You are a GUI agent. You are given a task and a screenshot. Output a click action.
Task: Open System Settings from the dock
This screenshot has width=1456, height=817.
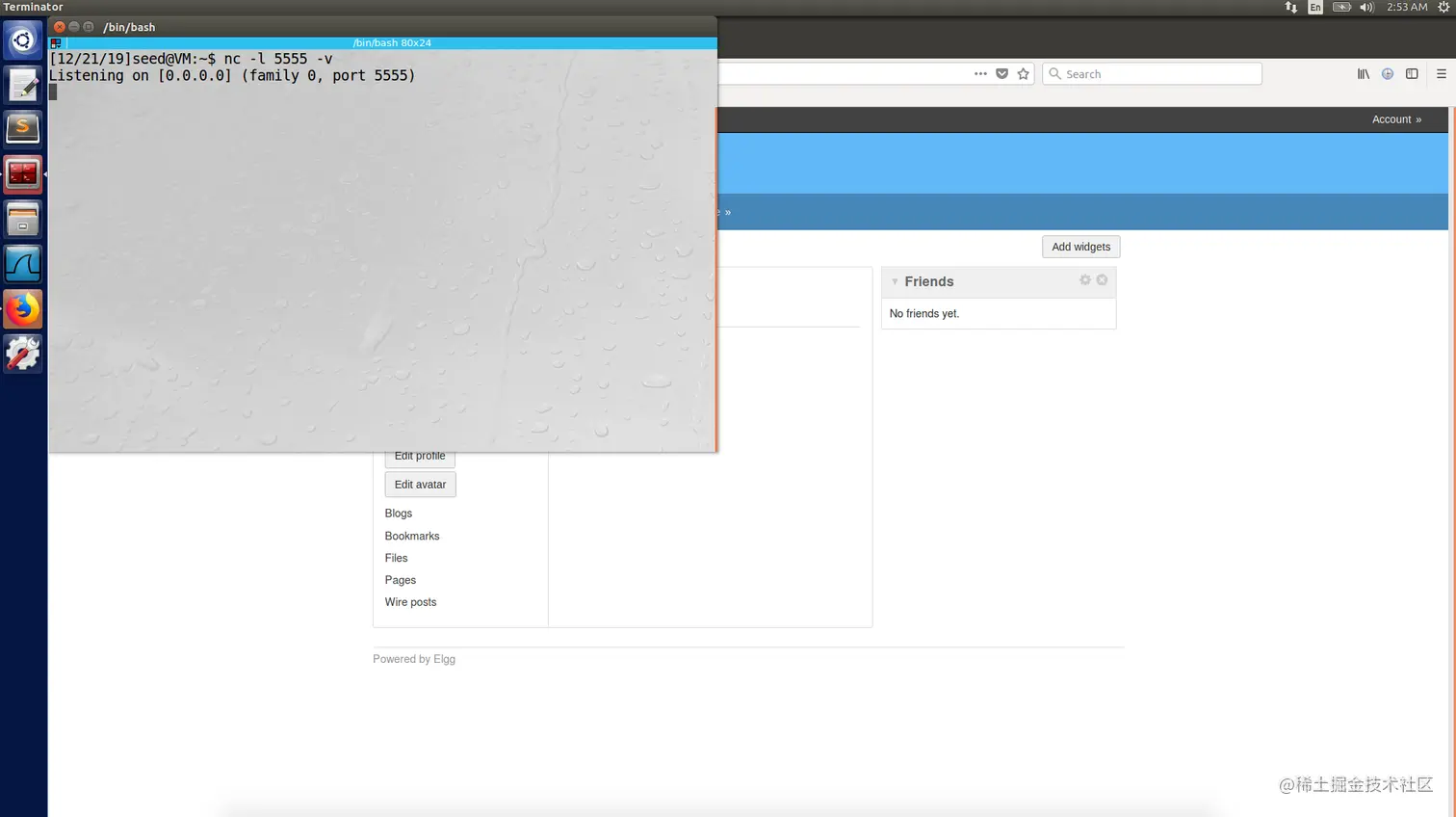(x=23, y=354)
